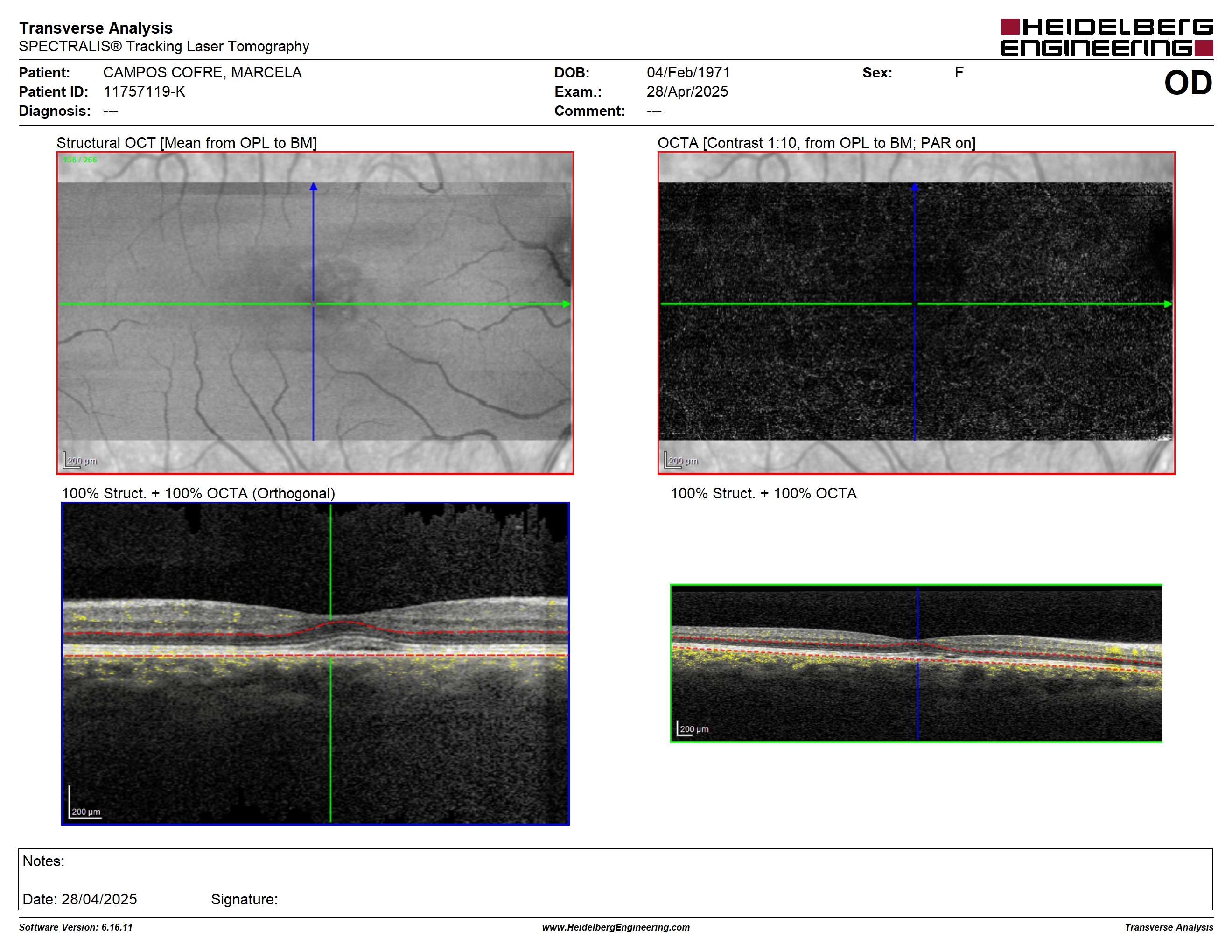
Task: Select the DOB value 04/Feb/1971
Action: [x=688, y=72]
